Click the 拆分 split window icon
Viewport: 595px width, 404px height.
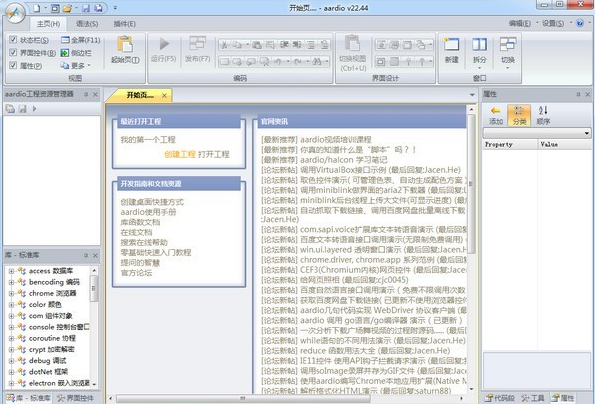479,44
